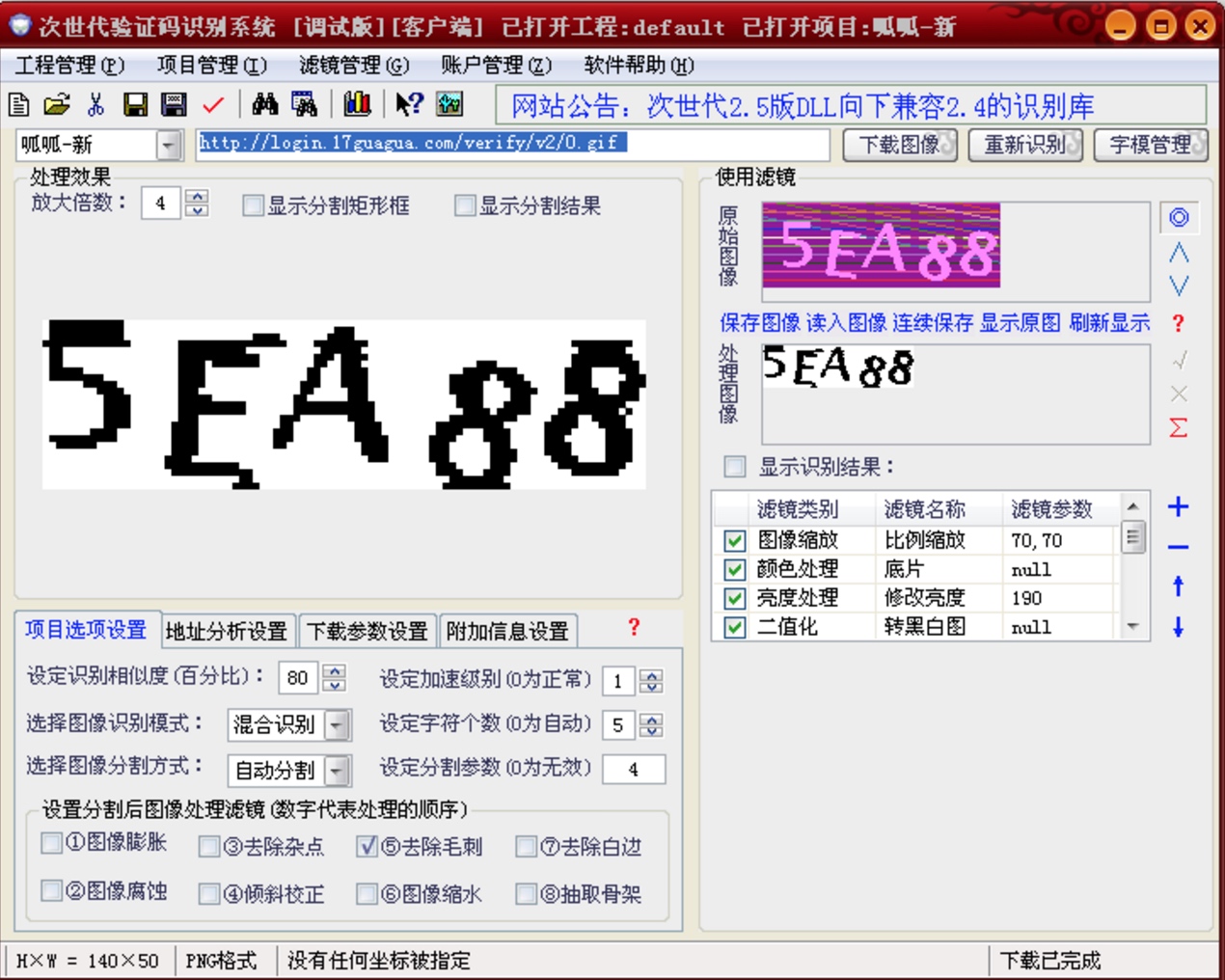Click the 下载图像 button
This screenshot has width=1225, height=980.
click(x=900, y=145)
